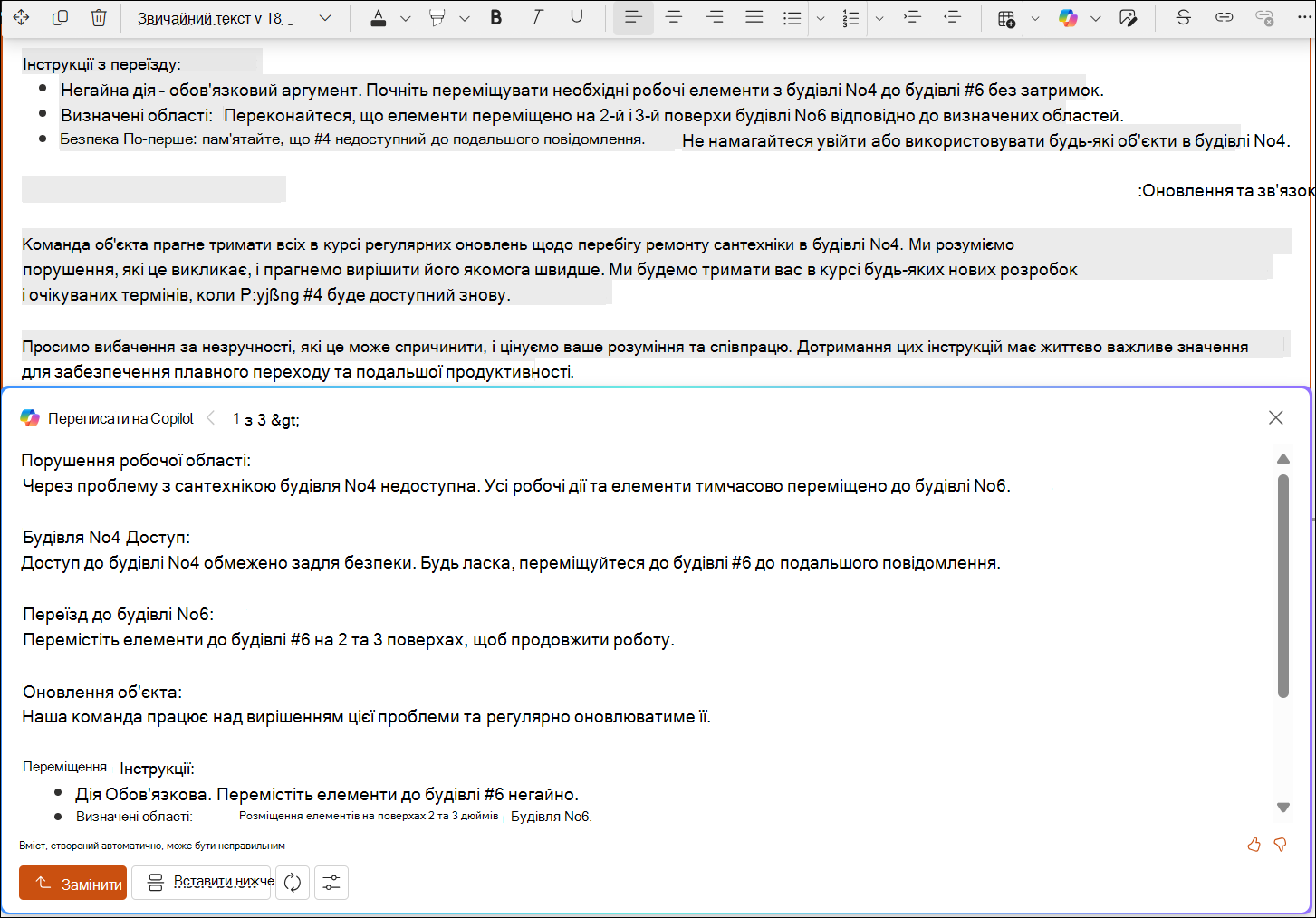Image resolution: width=1316 pixels, height=918 pixels.
Task: Give thumbs up feedback
Action: pos(1254,845)
